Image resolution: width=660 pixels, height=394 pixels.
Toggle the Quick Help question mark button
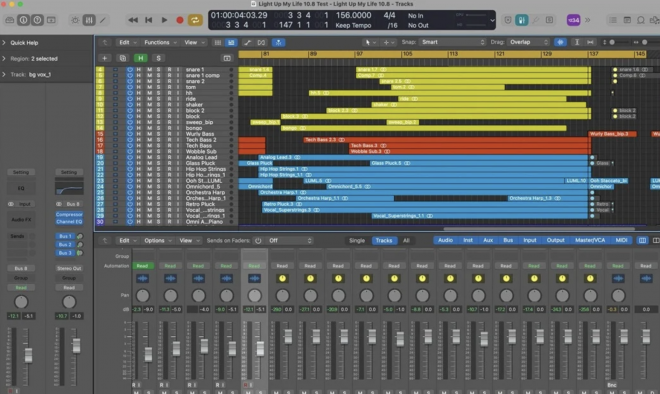pos(37,20)
